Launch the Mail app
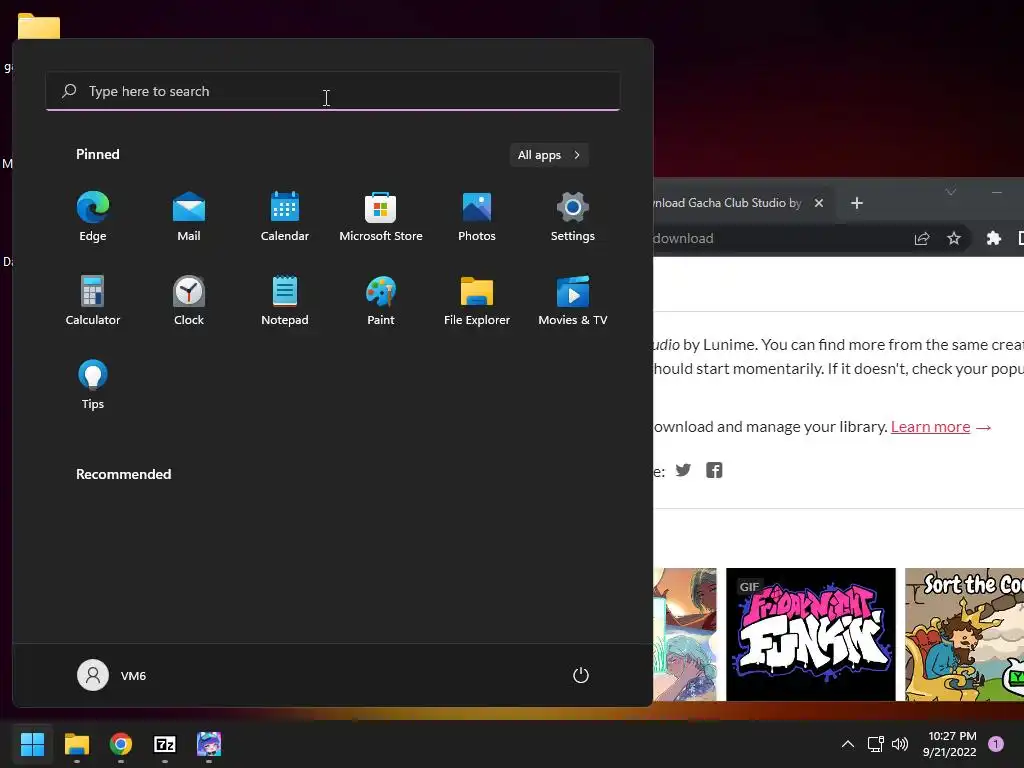This screenshot has height=768, width=1024. (x=189, y=217)
